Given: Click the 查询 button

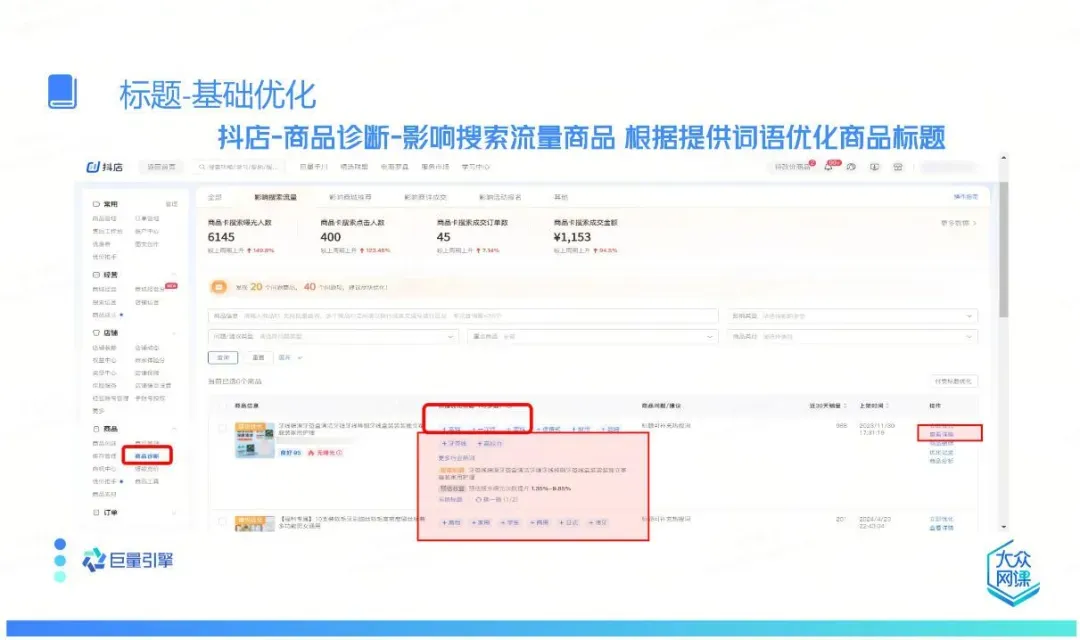Looking at the screenshot, I should [x=223, y=358].
